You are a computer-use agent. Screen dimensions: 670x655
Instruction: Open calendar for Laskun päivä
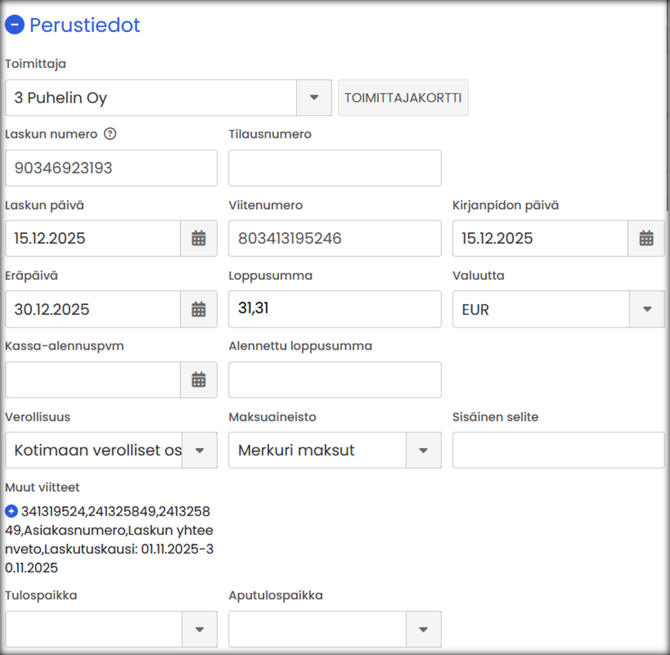(x=198, y=238)
